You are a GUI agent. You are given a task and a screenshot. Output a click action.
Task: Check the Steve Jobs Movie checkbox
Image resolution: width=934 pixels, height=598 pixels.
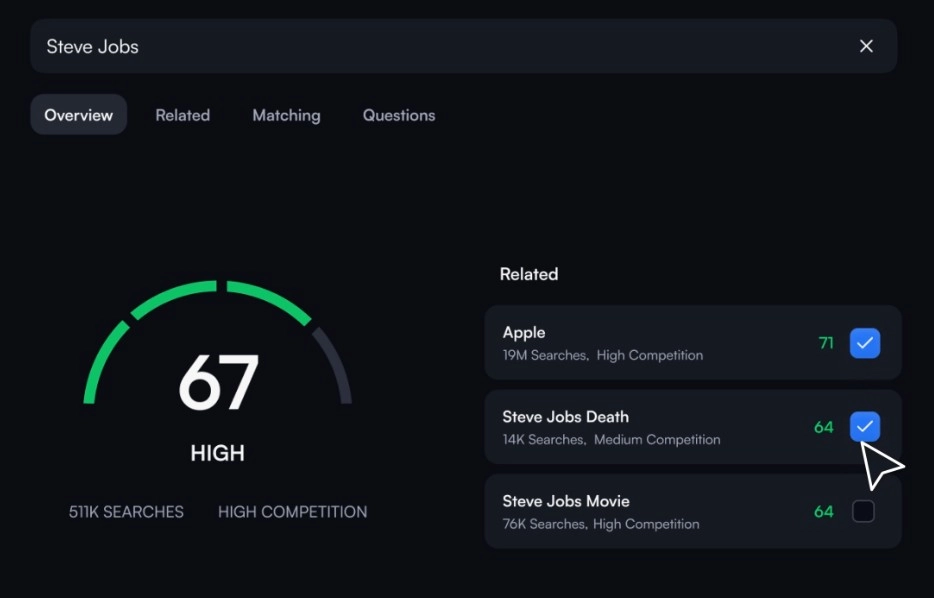pos(862,511)
